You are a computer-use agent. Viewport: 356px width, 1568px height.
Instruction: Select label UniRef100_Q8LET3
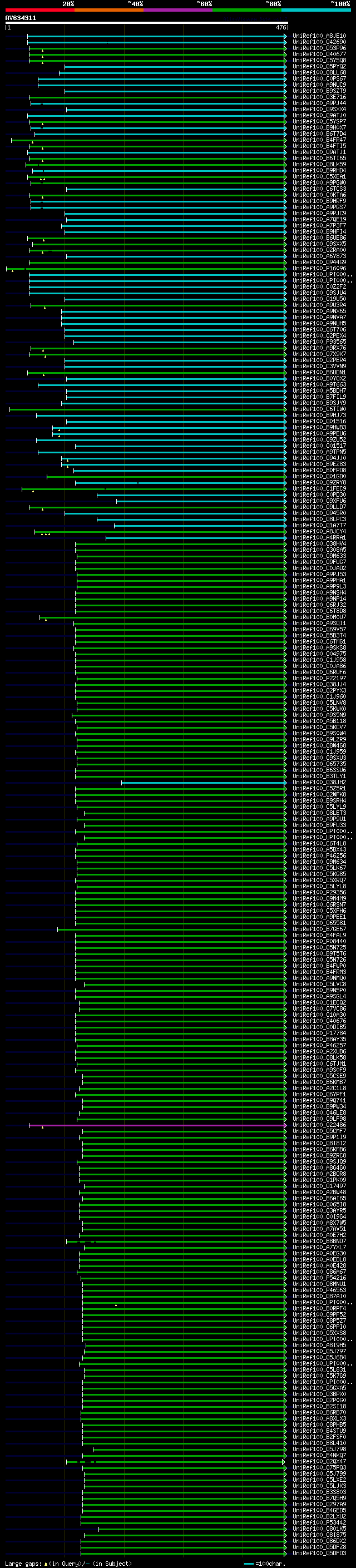(319, 813)
